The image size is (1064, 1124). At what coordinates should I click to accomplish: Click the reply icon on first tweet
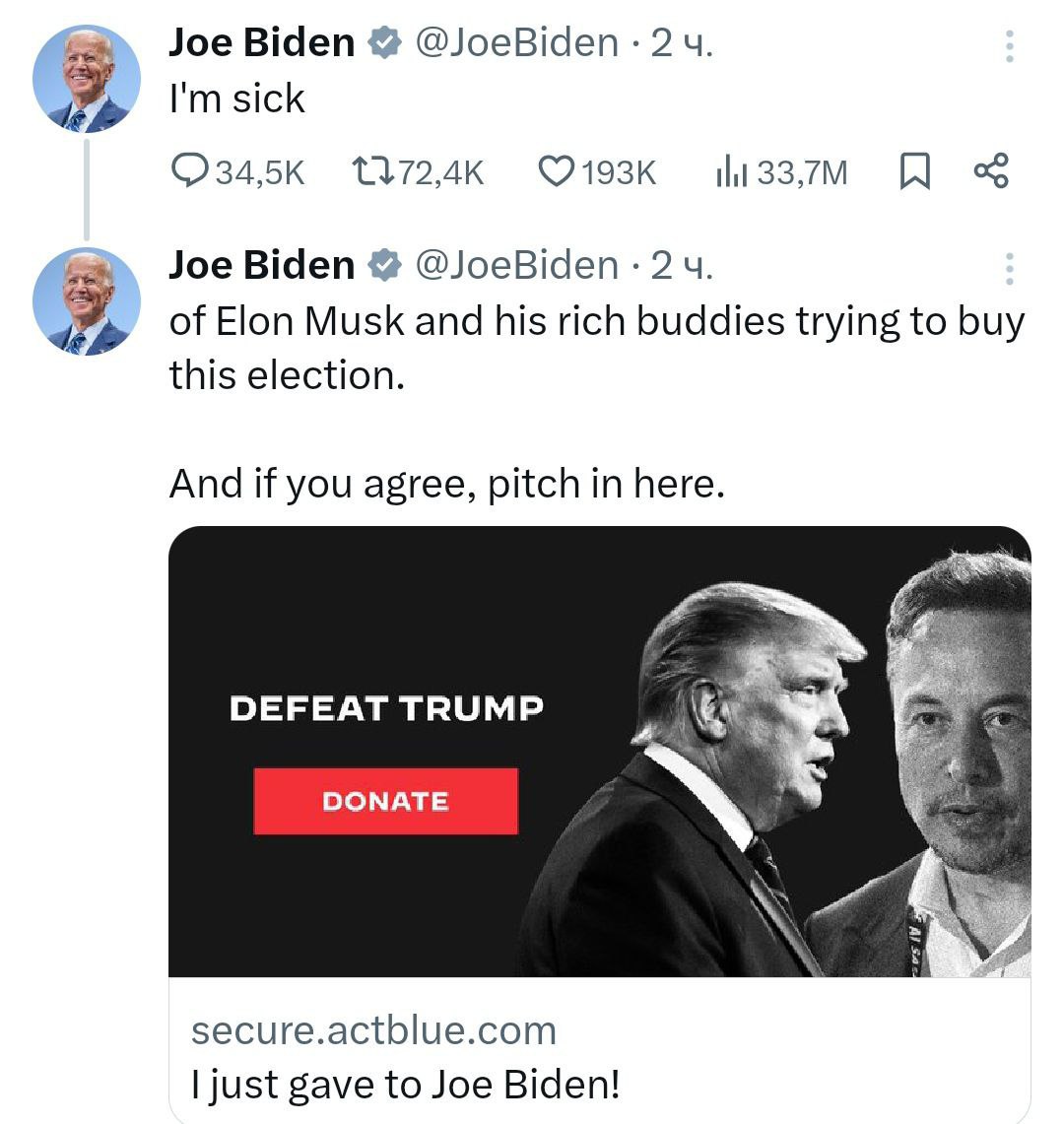tap(189, 172)
